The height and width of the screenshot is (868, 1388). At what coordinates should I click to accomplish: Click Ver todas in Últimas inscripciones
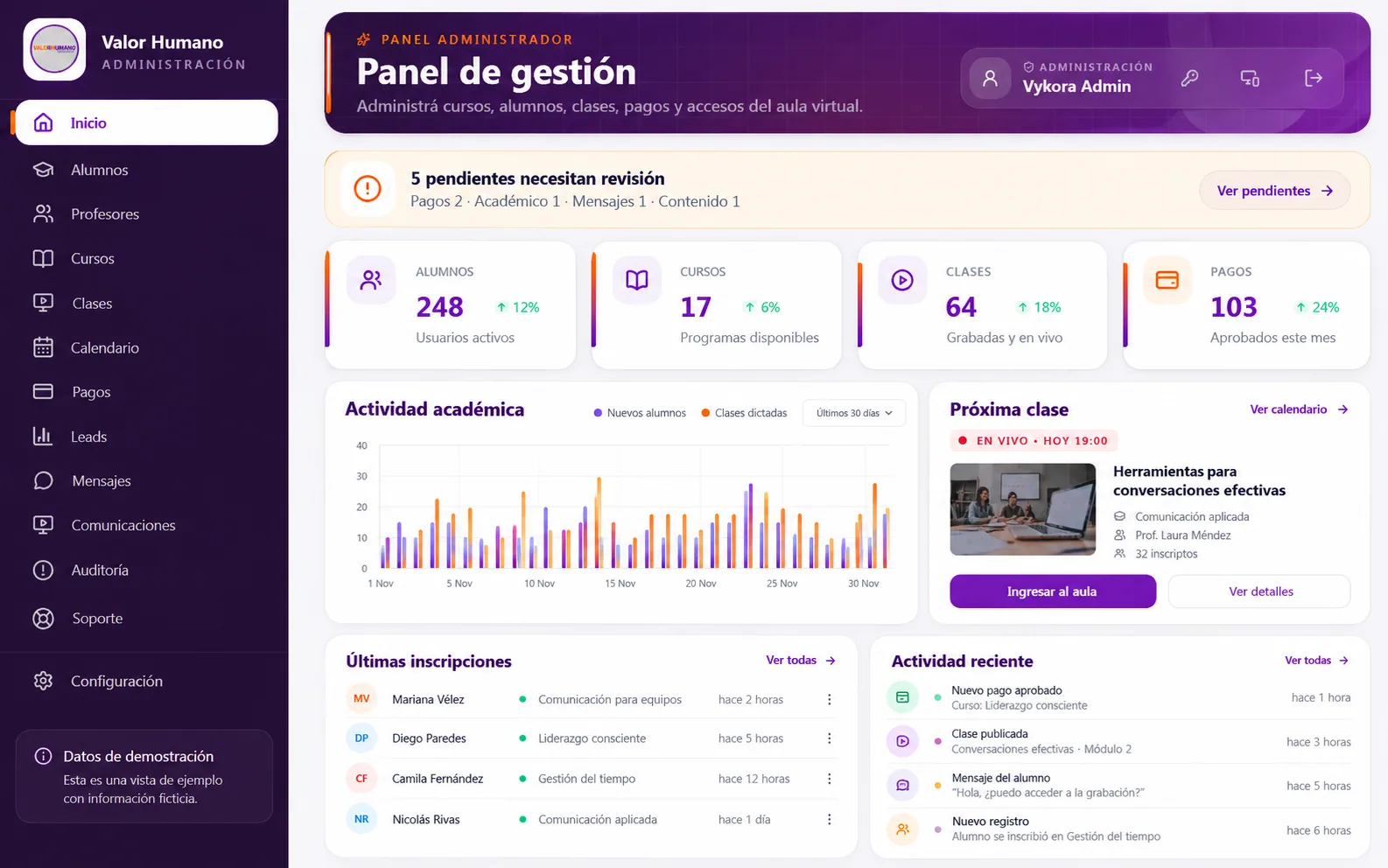click(x=801, y=661)
